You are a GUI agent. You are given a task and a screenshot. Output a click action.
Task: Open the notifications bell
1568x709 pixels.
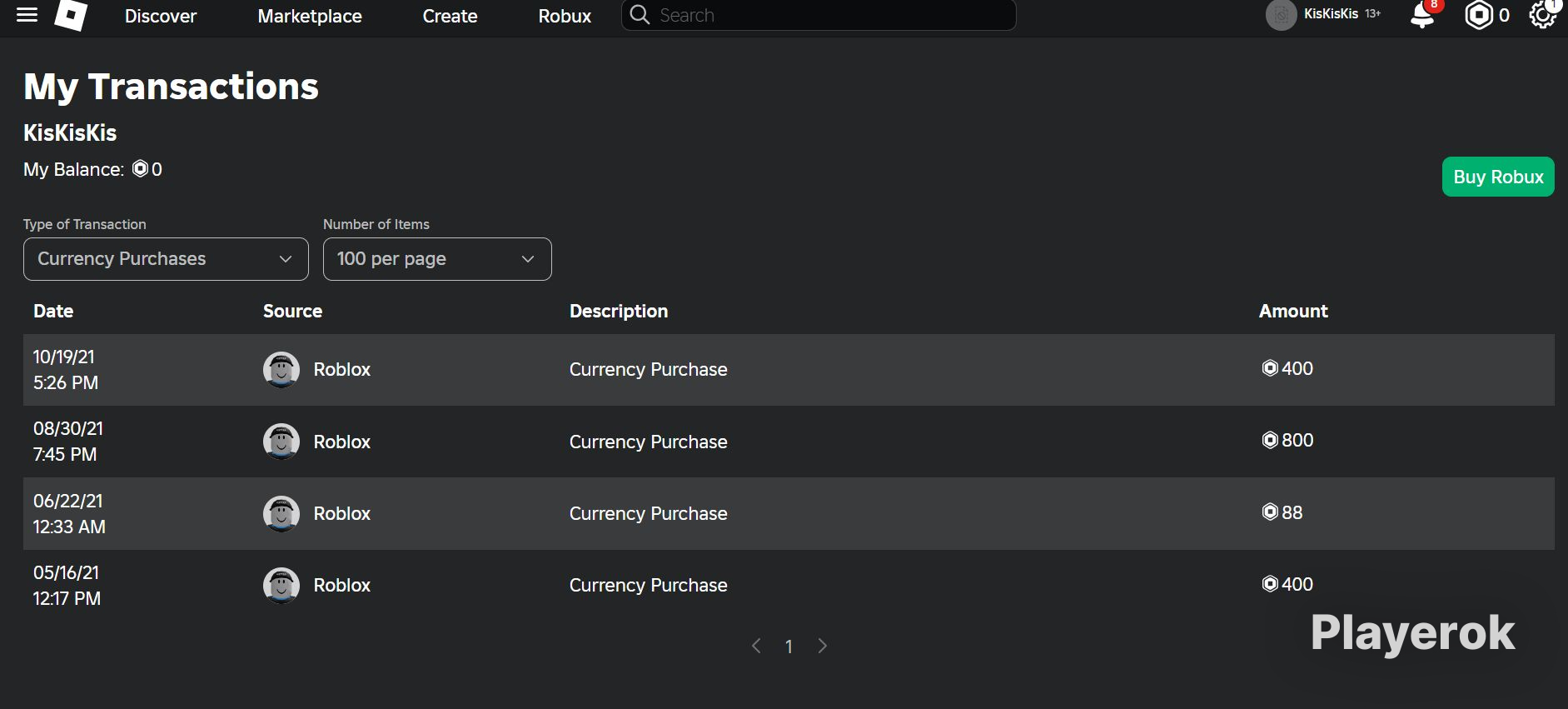(1423, 15)
